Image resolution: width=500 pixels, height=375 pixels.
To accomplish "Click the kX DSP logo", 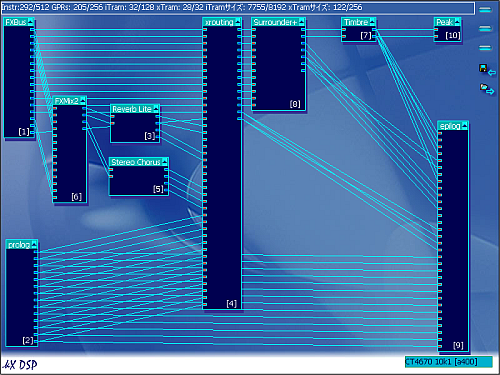I will point(20,365).
